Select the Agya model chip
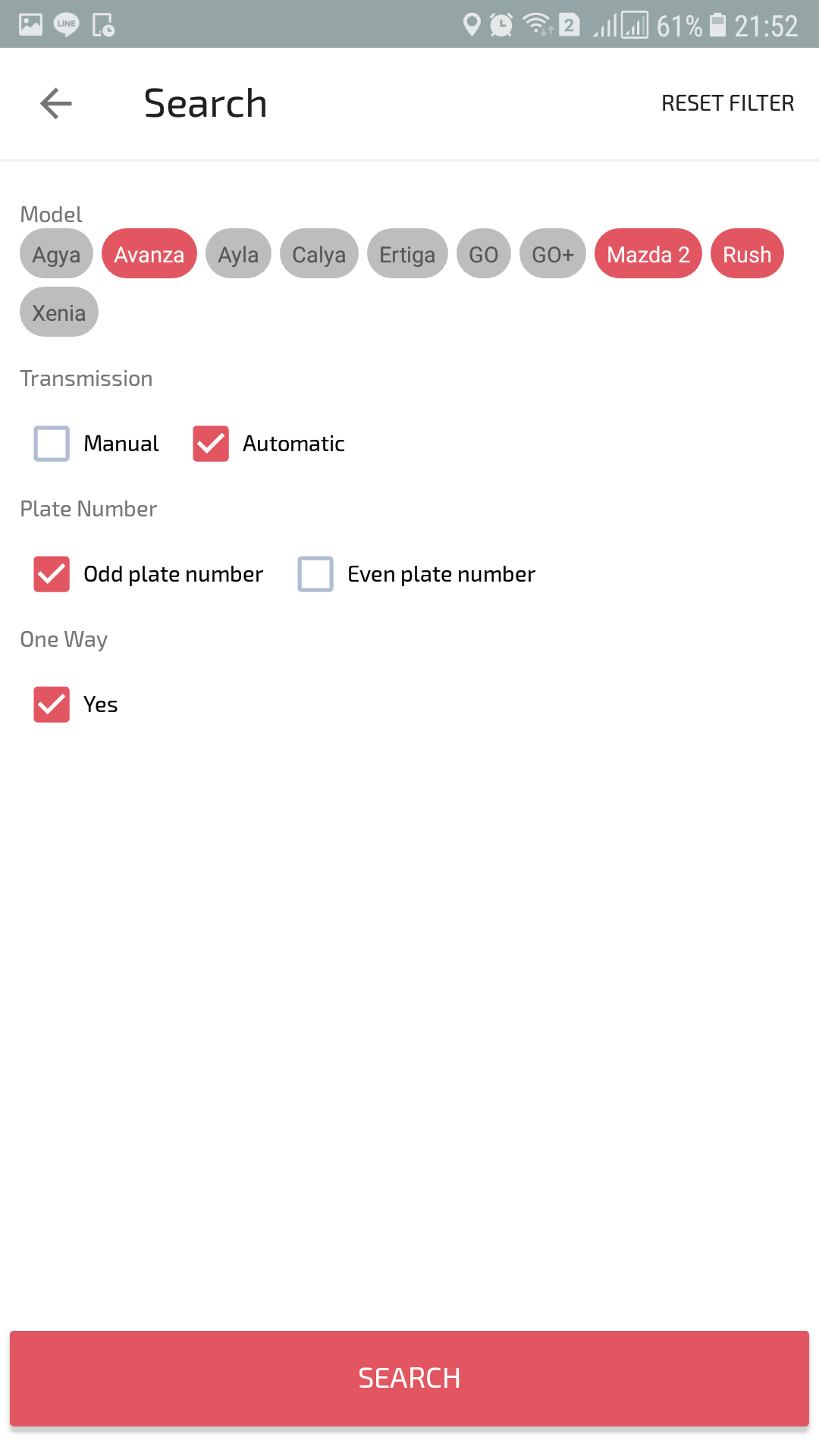 tap(56, 254)
